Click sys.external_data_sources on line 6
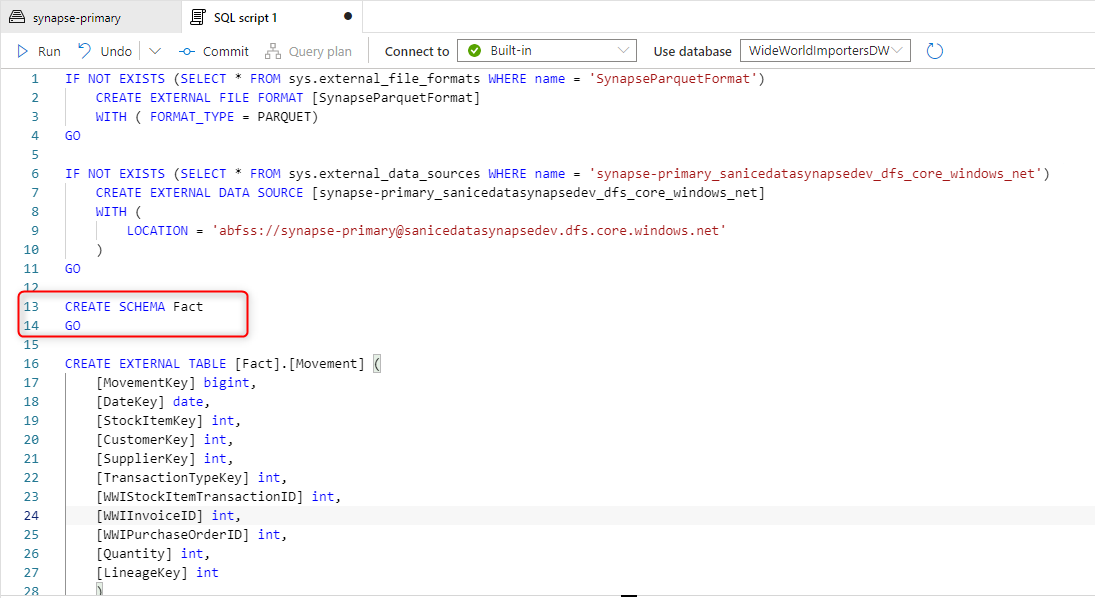The height and width of the screenshot is (598, 1095). 385,174
